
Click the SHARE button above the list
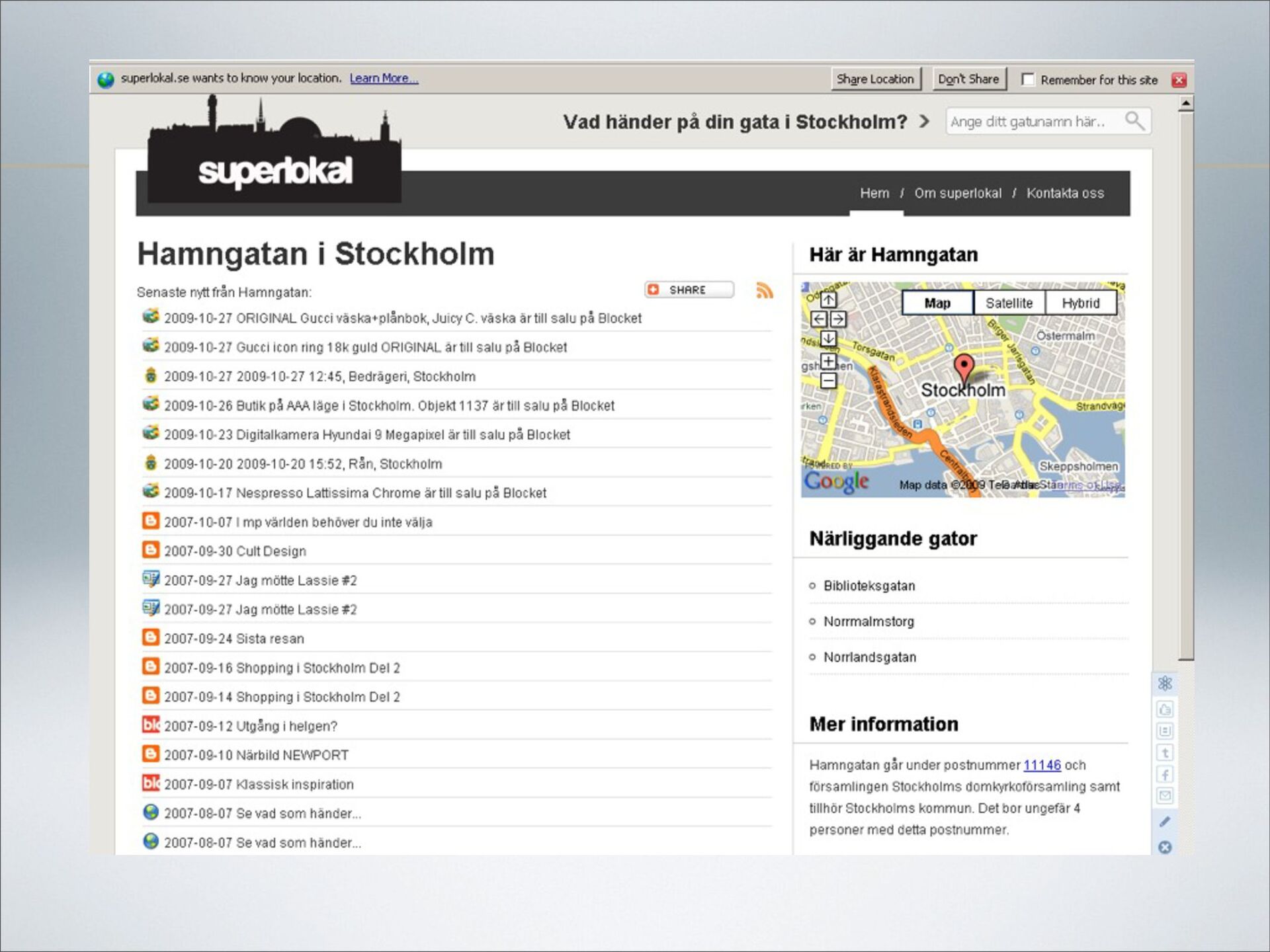[x=689, y=290]
